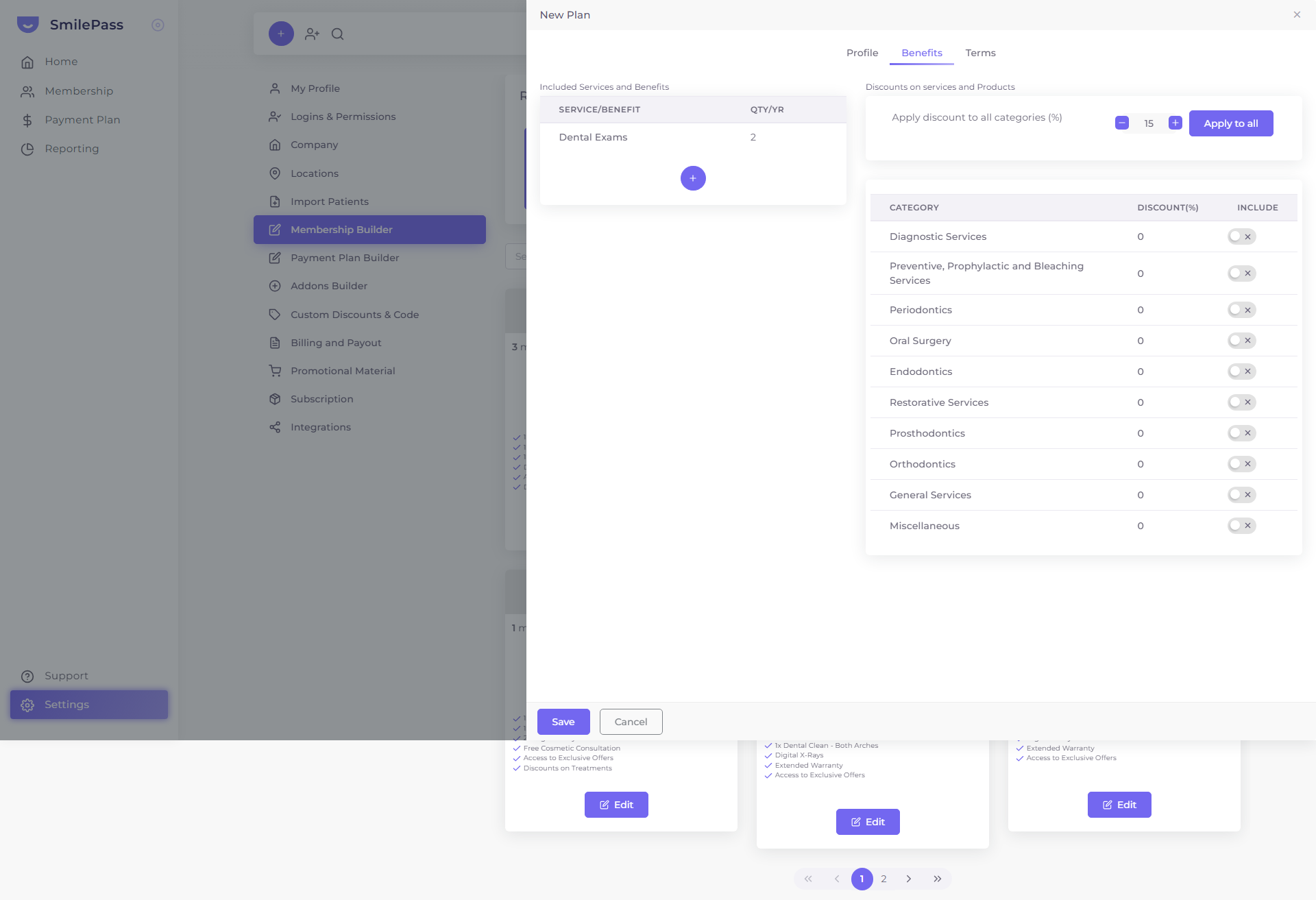Open Locations settings

369,173
